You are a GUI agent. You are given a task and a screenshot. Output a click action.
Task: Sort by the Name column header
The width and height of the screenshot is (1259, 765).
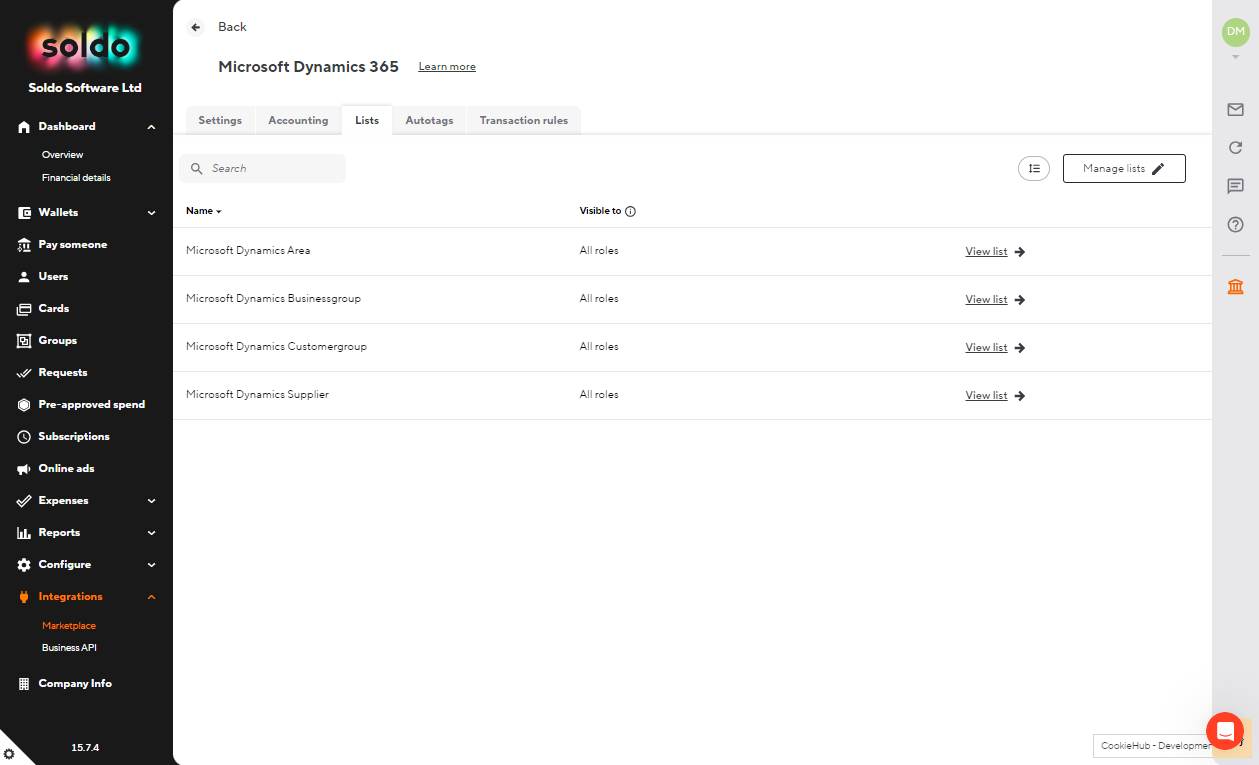pyautogui.click(x=203, y=211)
